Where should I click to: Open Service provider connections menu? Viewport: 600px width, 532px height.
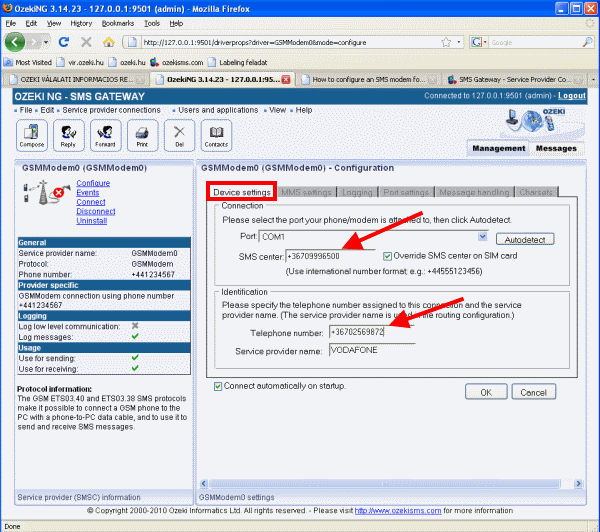pos(111,110)
